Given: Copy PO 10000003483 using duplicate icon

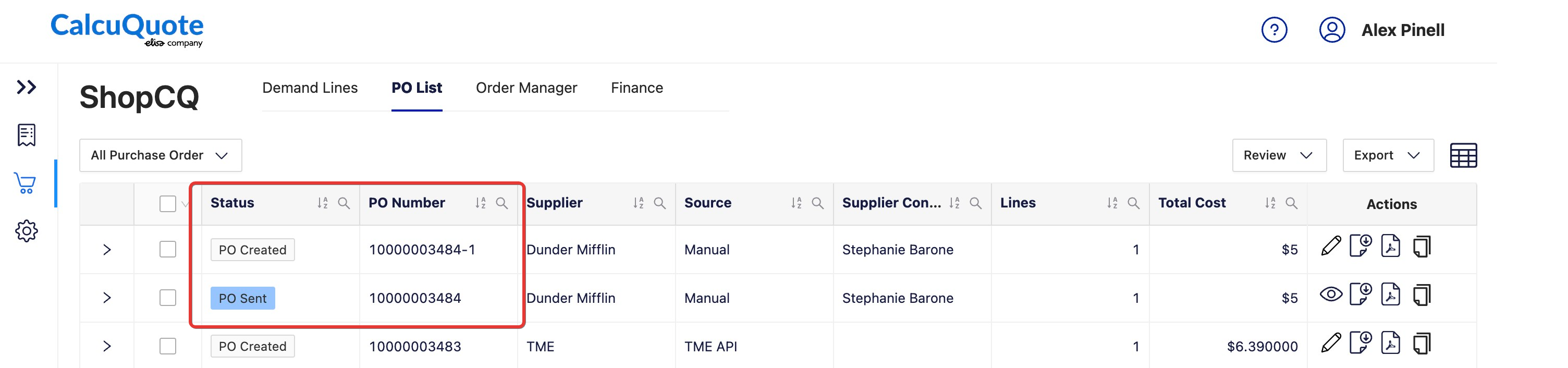Looking at the screenshot, I should (1422, 344).
